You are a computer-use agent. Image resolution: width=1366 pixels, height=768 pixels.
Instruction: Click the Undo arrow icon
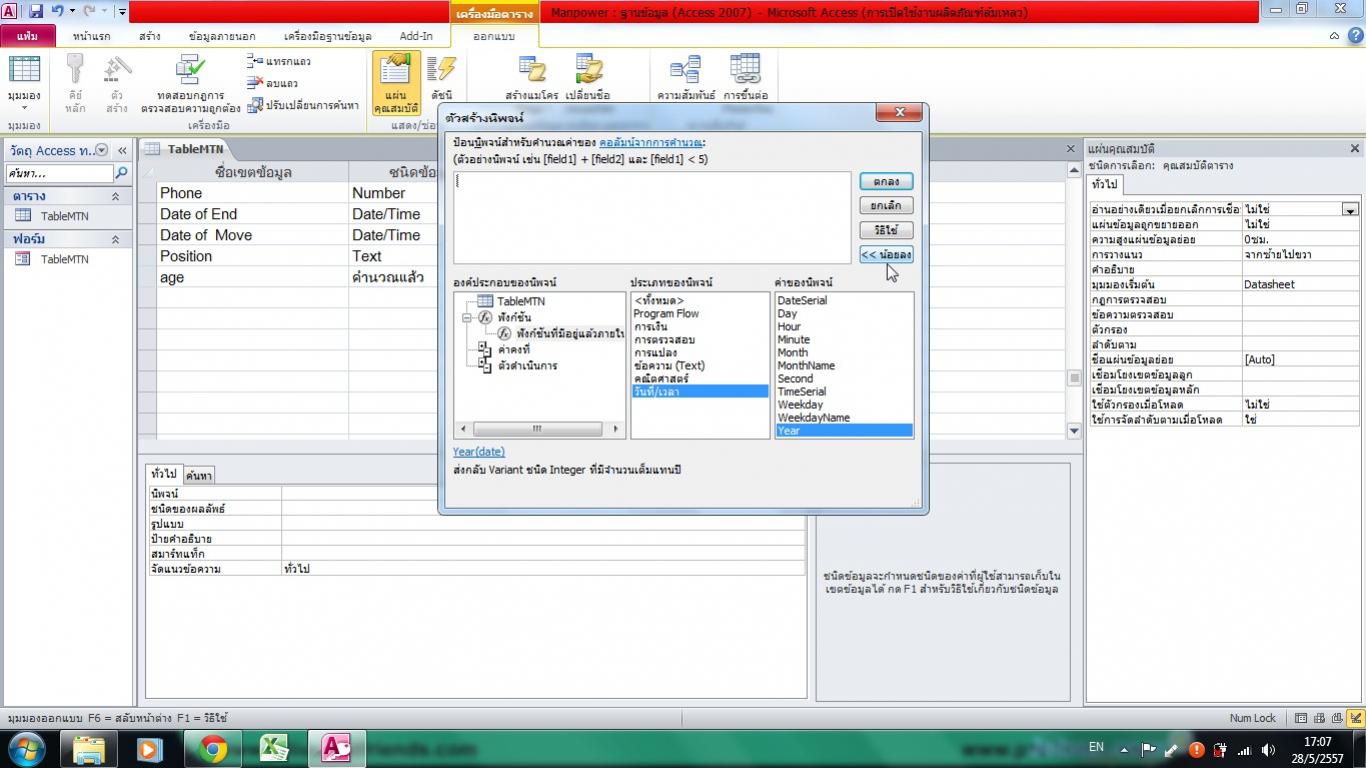(x=58, y=12)
